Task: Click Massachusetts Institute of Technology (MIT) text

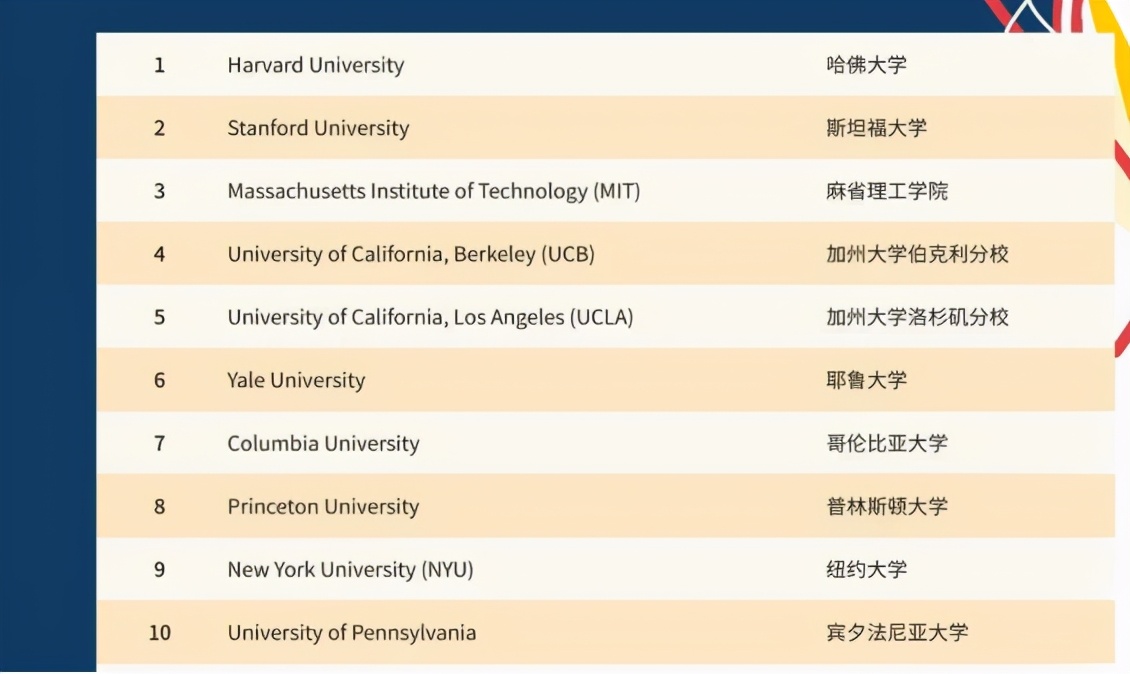Action: pos(433,191)
